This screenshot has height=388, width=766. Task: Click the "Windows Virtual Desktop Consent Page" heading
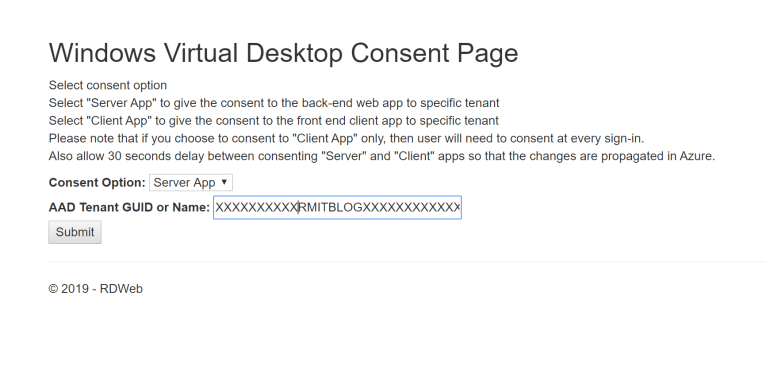click(x=283, y=53)
